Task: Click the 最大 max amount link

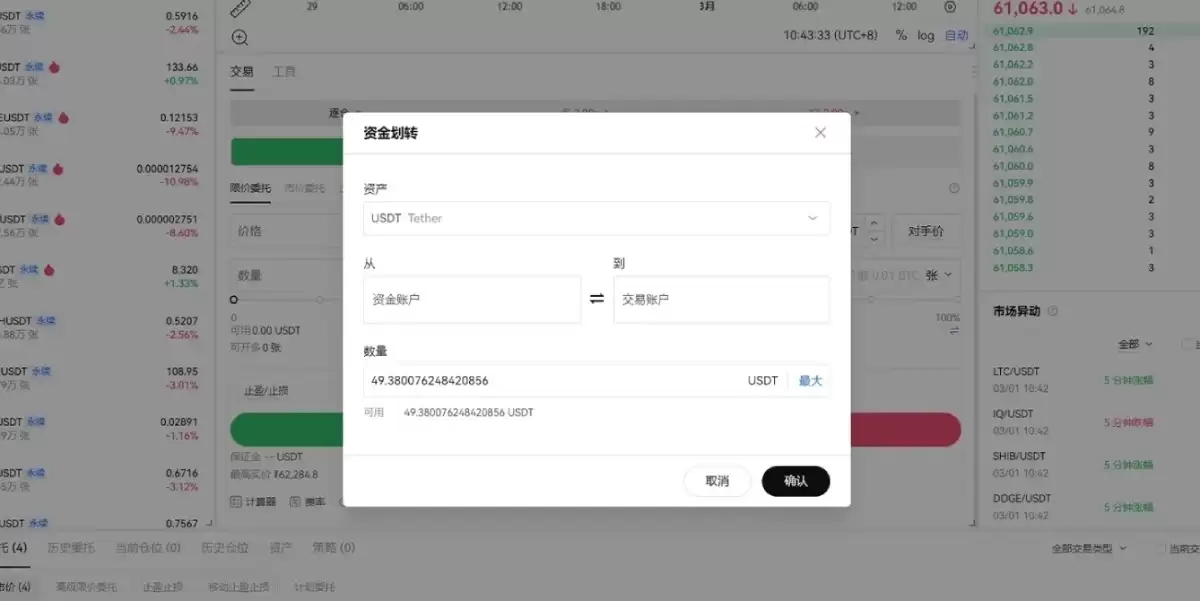Action: tap(810, 380)
